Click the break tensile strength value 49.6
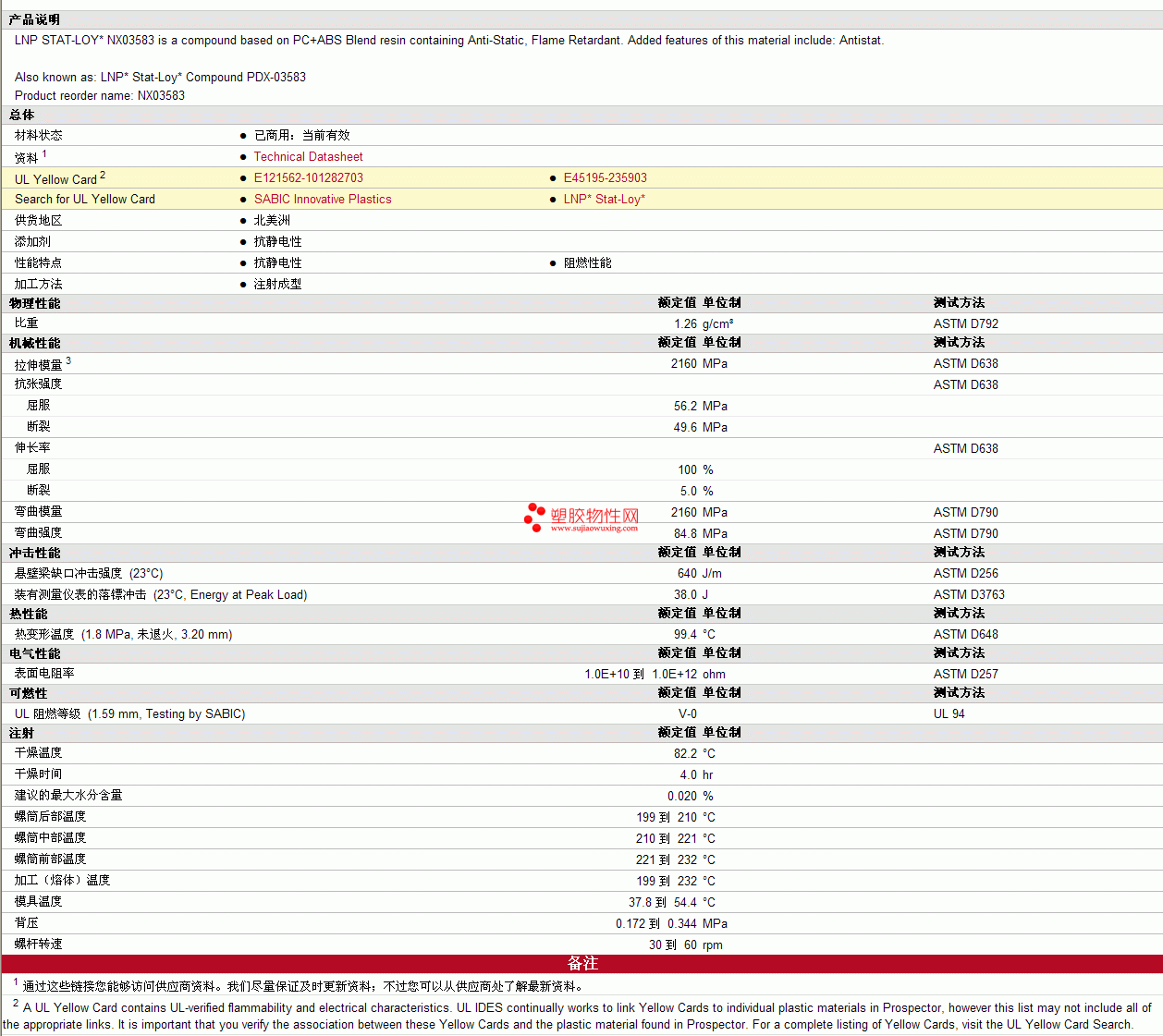The height and width of the screenshot is (1036, 1163). tap(685, 428)
